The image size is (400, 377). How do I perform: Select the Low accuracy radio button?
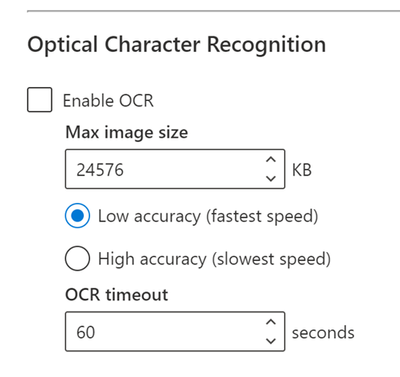[x=77, y=216]
